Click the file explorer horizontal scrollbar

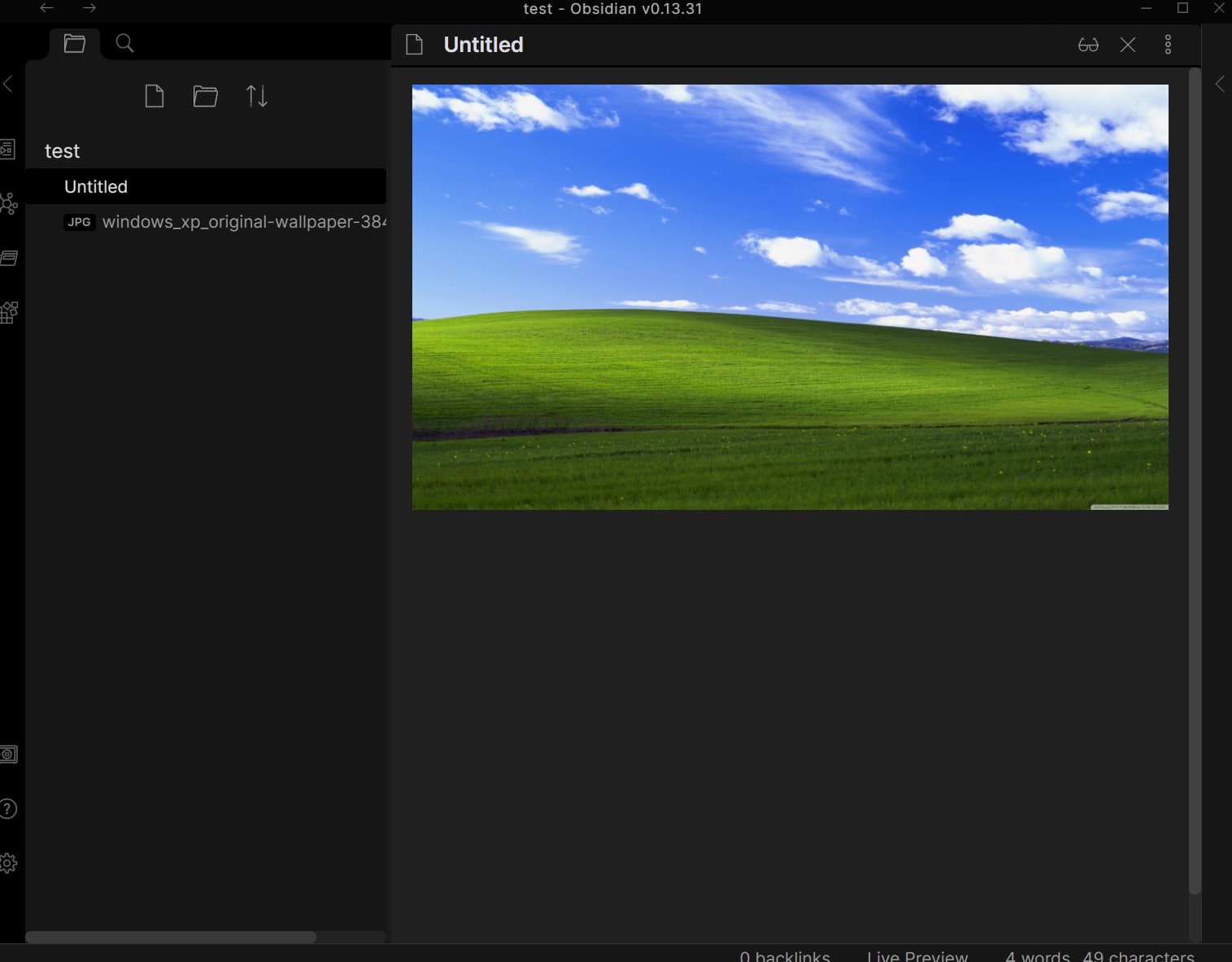(171, 937)
